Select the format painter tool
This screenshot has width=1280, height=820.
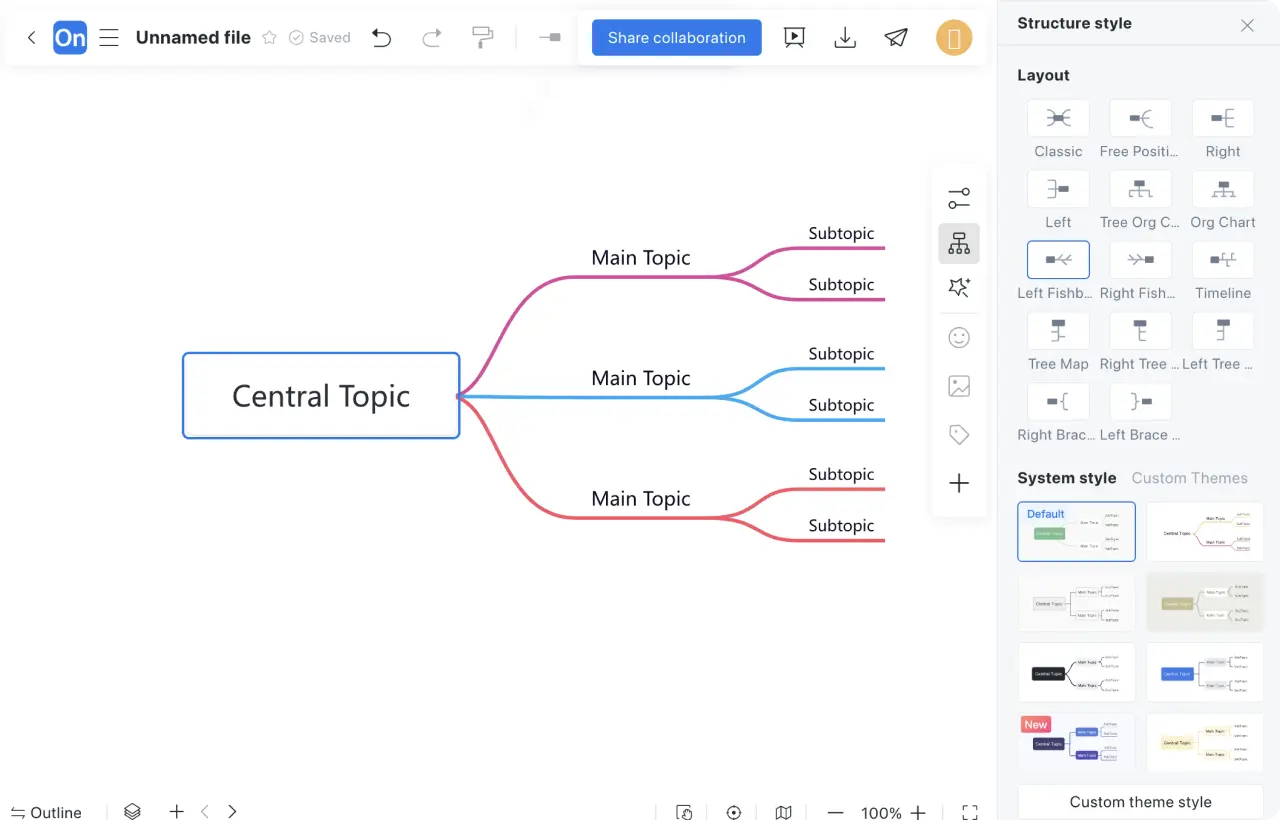tap(482, 38)
